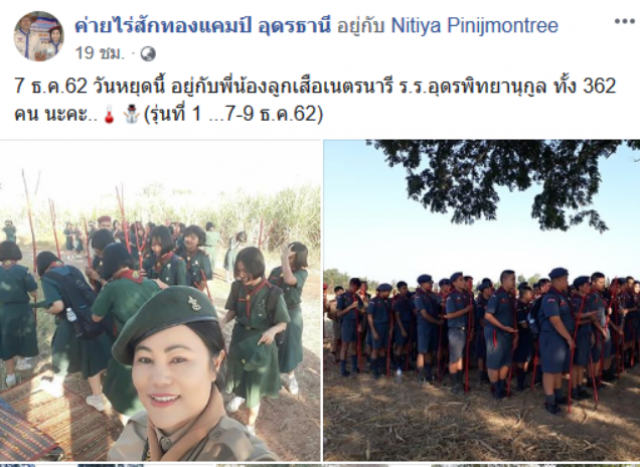Click the snowman emoji in the post
Image resolution: width=640 pixels, height=467 pixels.
click(x=131, y=114)
